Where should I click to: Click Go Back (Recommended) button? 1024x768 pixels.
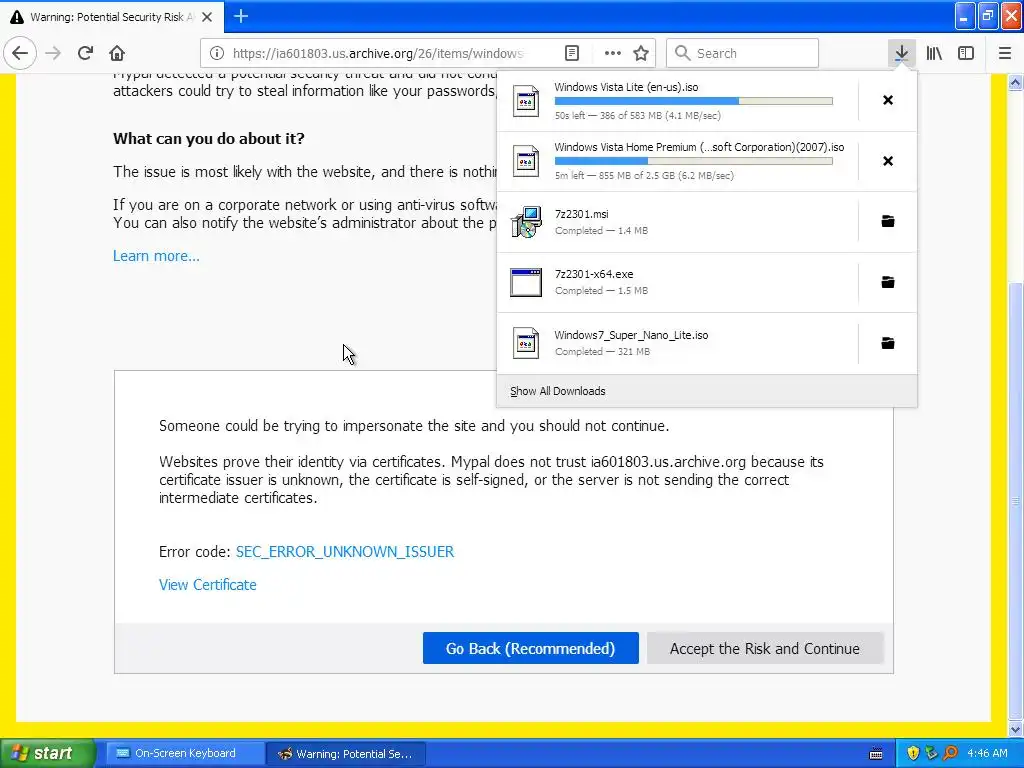[530, 648]
